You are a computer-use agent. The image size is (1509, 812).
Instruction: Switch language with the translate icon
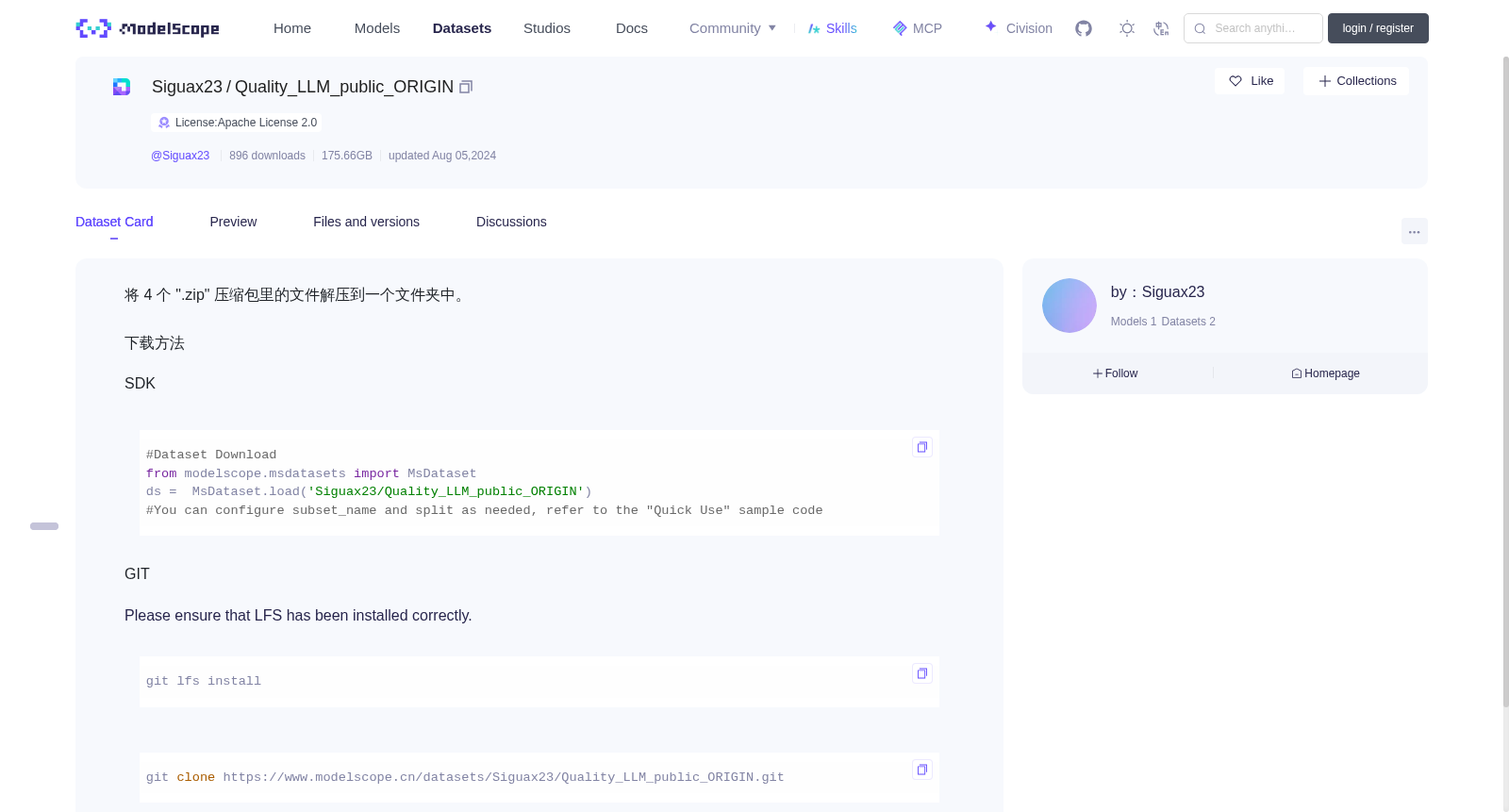tap(1161, 28)
